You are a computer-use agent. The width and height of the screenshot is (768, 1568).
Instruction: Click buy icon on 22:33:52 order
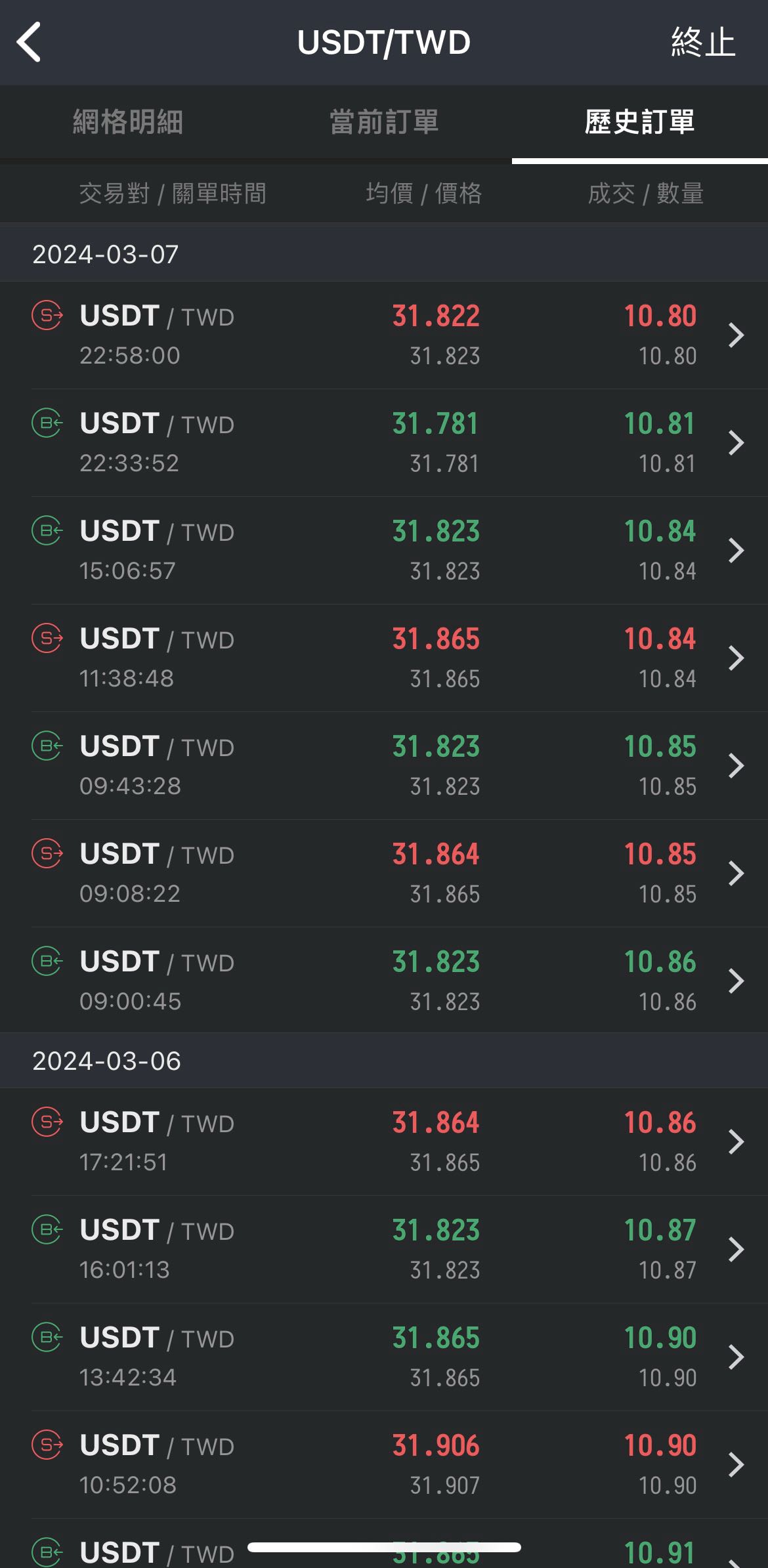coord(47,423)
